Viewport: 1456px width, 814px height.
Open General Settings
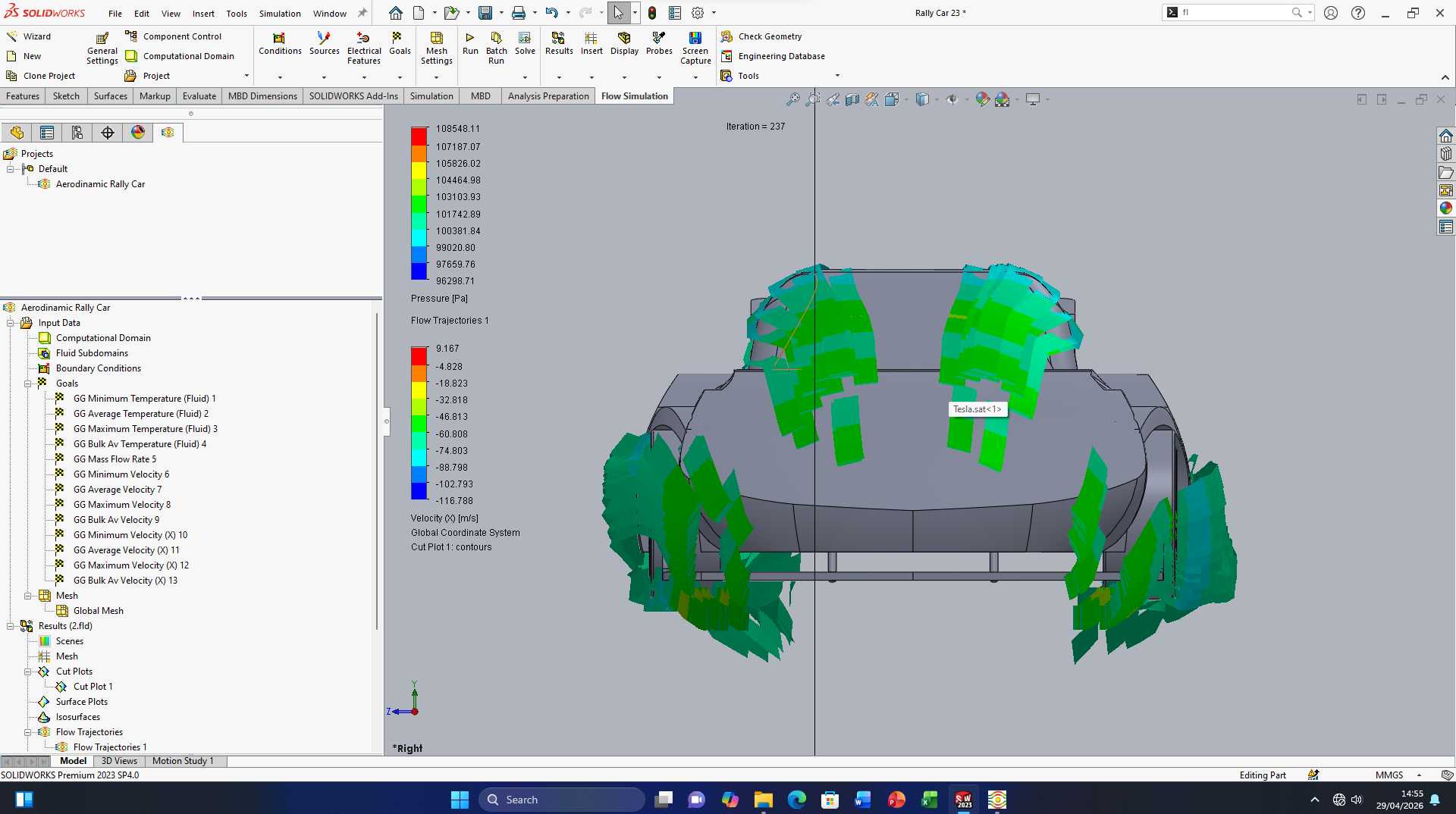click(102, 48)
